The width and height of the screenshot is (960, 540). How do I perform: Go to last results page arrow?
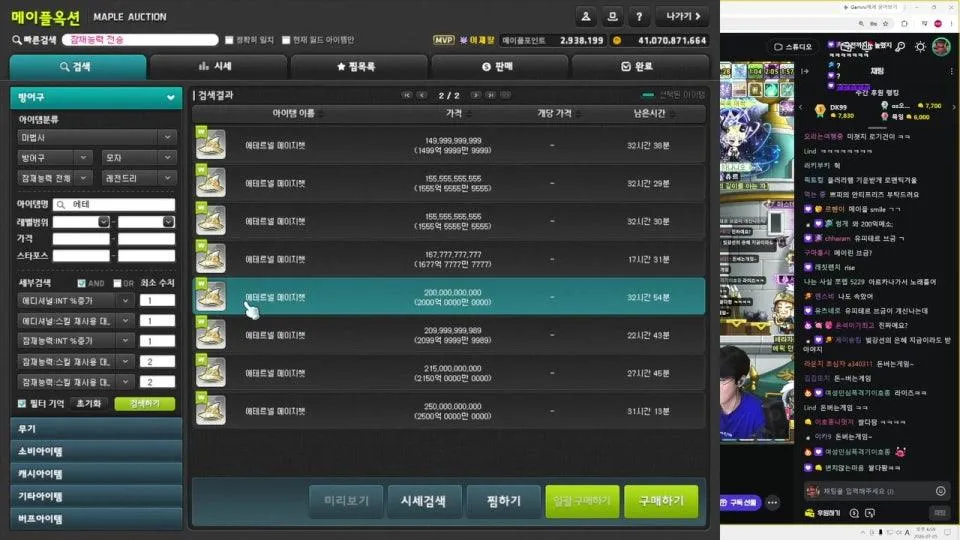tap(490, 95)
